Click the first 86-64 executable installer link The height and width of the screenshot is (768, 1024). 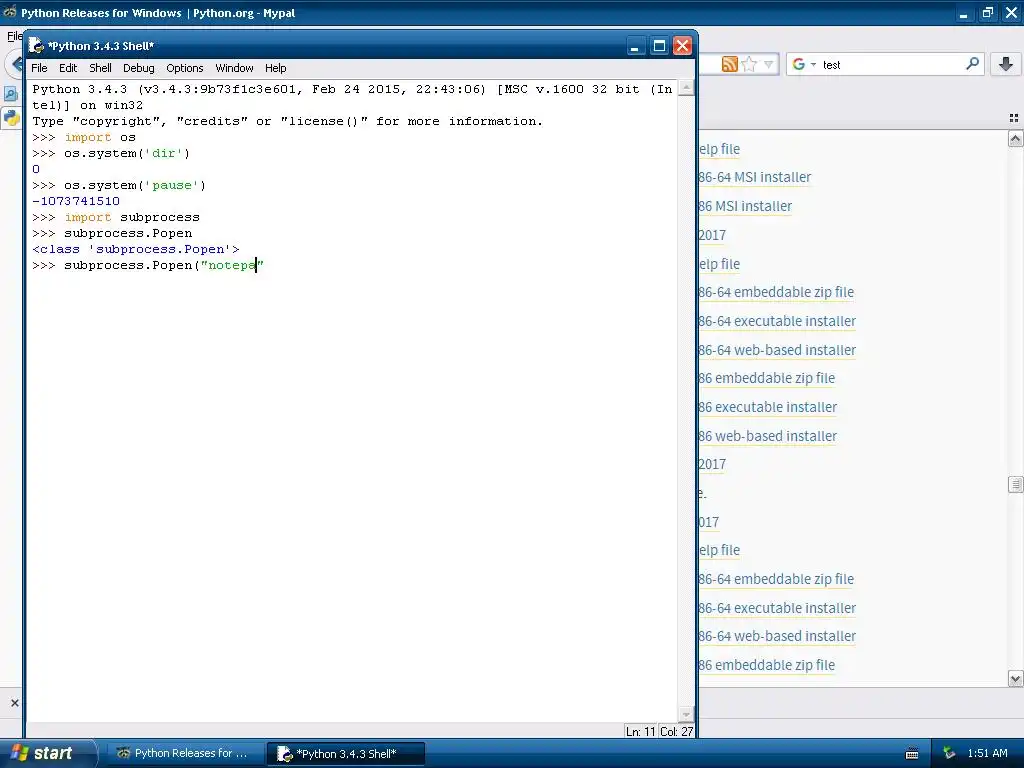(776, 321)
